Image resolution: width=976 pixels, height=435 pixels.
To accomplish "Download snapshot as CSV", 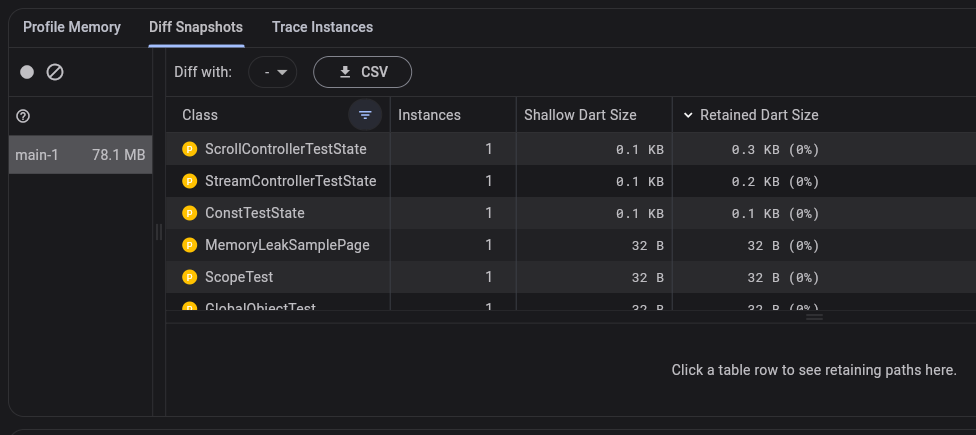I will [362, 72].
